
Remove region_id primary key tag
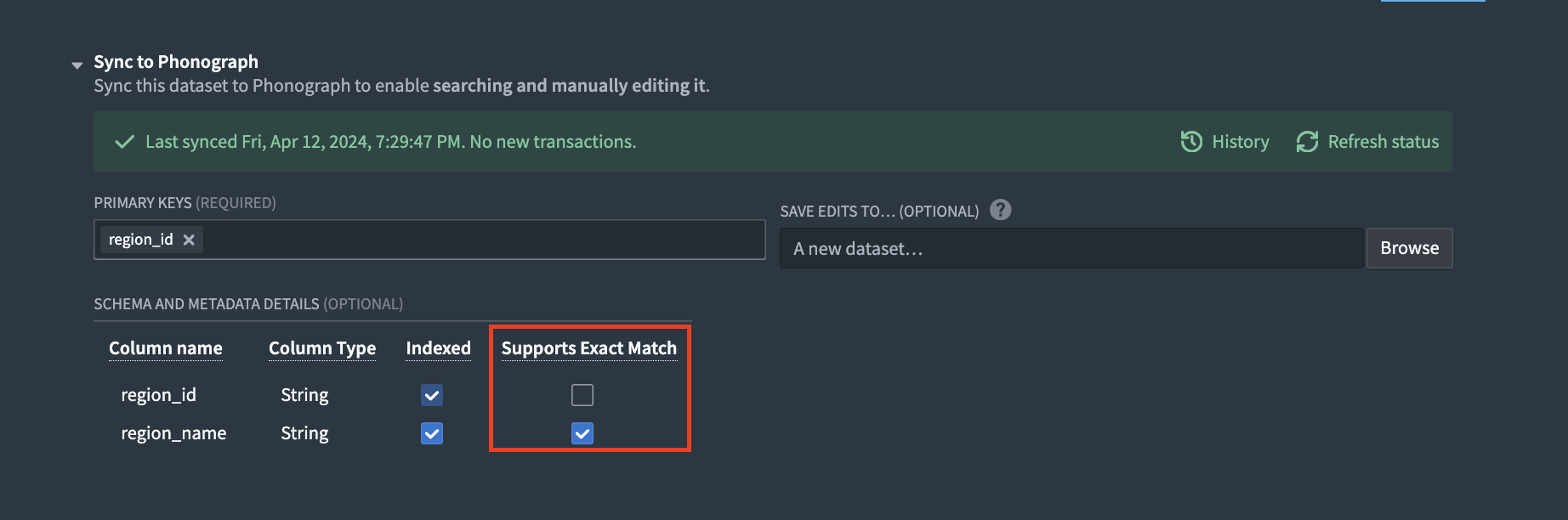[189, 240]
